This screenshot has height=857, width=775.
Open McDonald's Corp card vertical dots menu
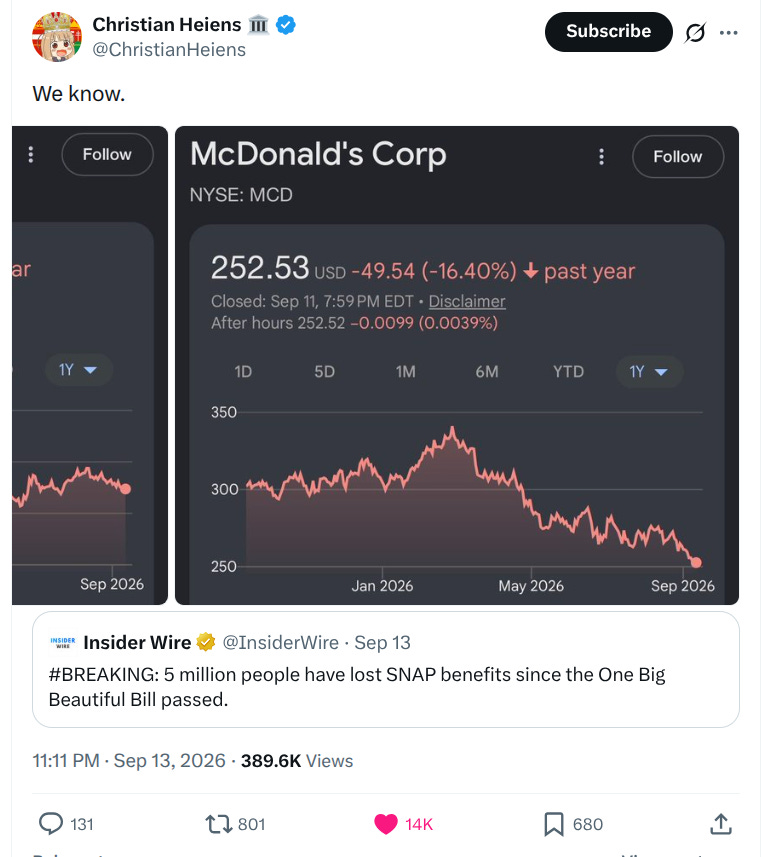click(601, 157)
